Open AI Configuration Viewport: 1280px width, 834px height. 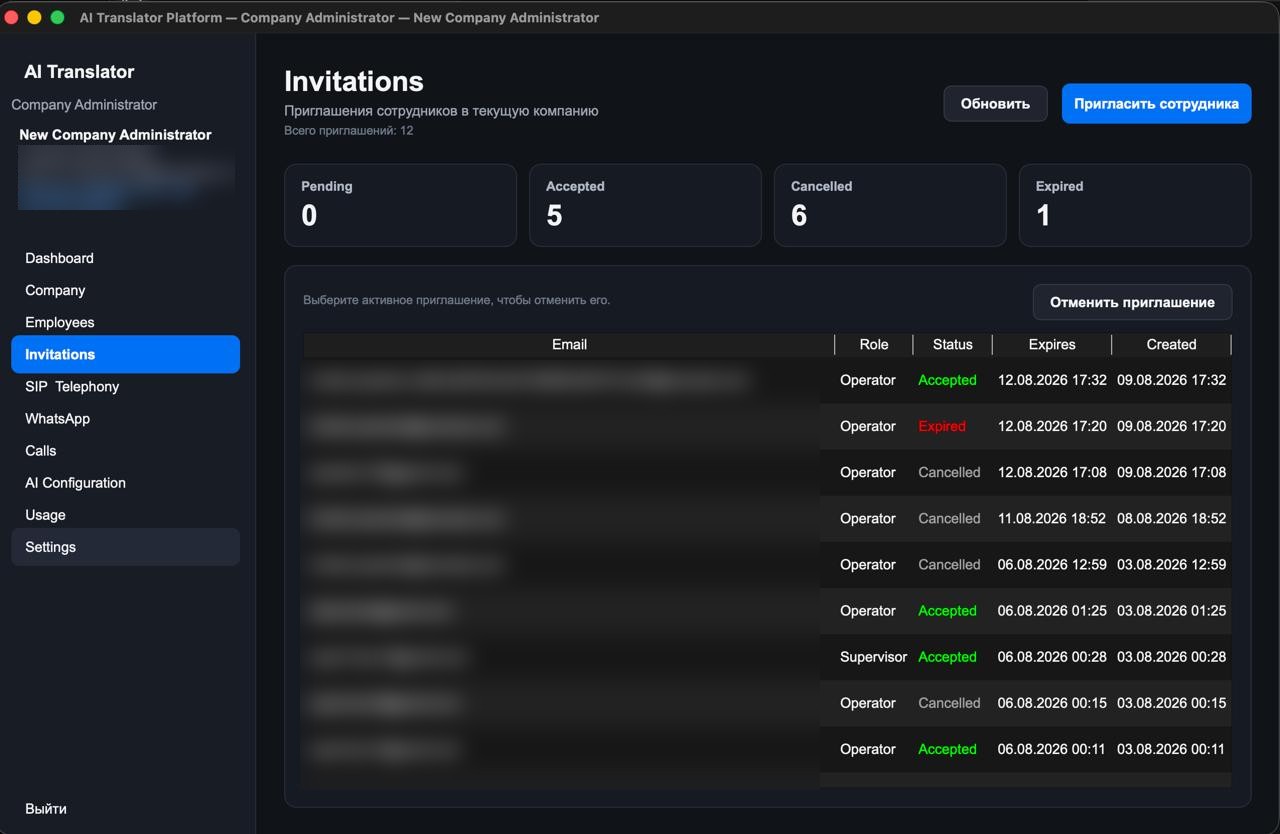[125, 482]
